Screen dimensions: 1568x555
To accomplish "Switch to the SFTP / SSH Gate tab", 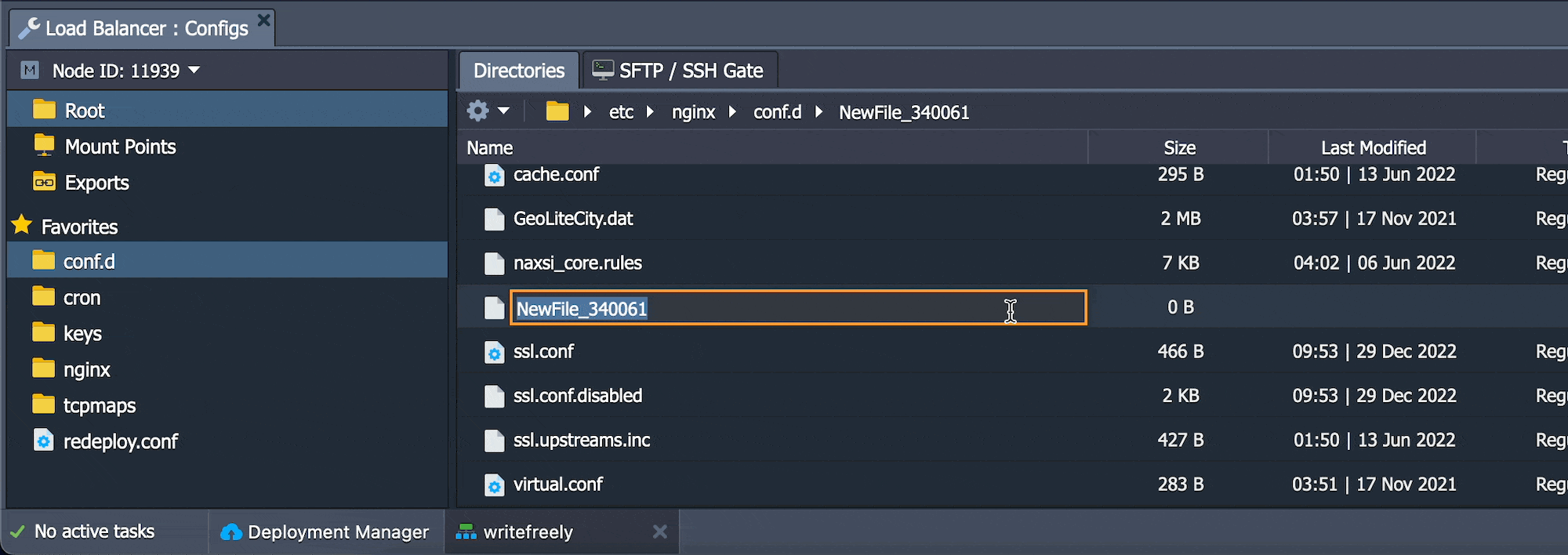I will coord(680,71).
